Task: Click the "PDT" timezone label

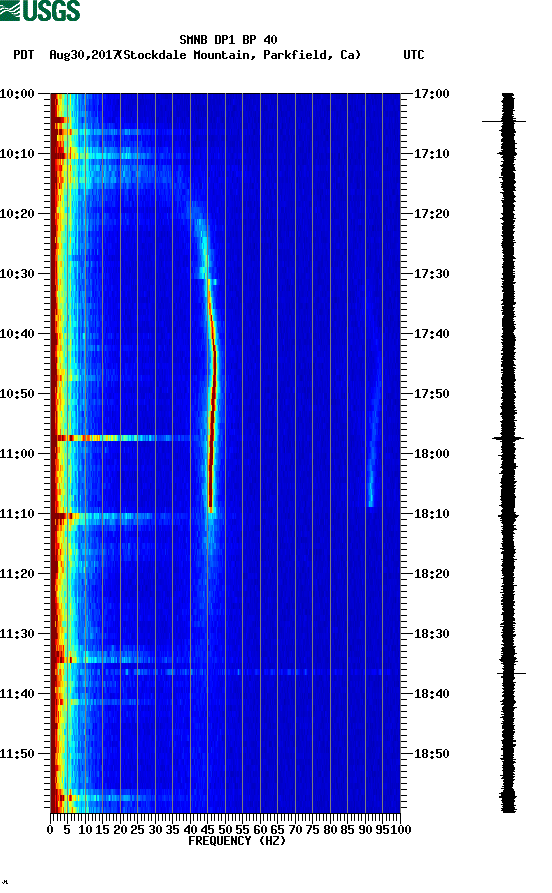Action: pyautogui.click(x=23, y=55)
